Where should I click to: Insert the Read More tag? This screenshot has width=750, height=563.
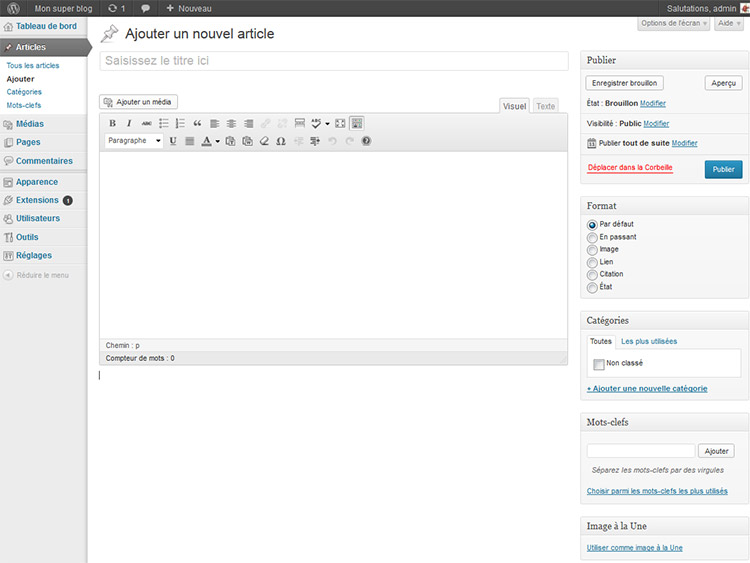click(x=299, y=123)
